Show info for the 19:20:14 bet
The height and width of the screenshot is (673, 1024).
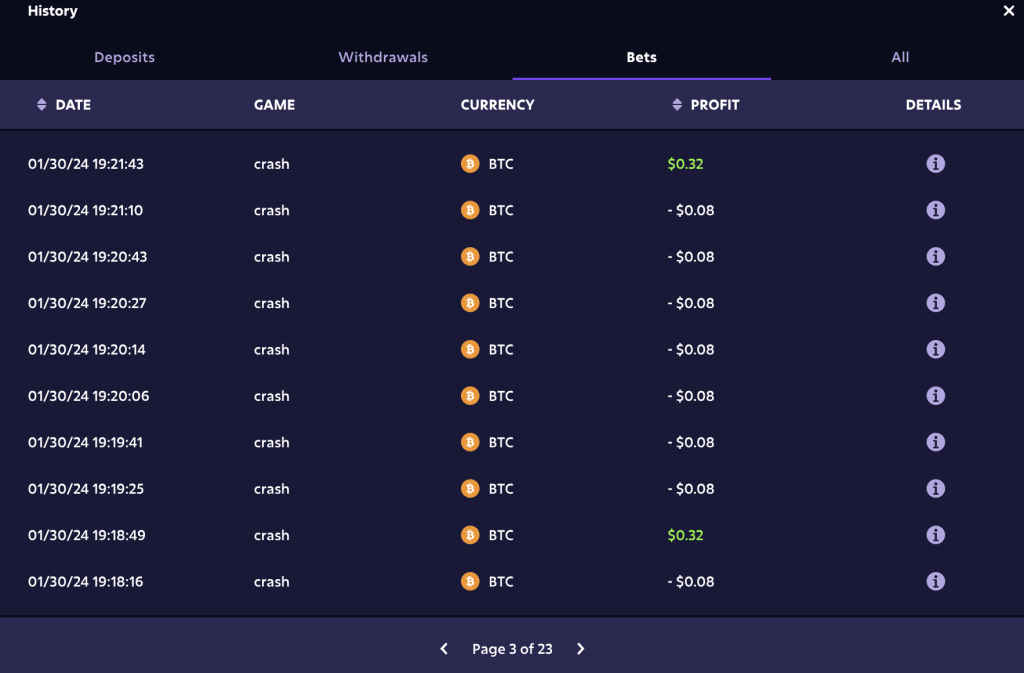(935, 349)
